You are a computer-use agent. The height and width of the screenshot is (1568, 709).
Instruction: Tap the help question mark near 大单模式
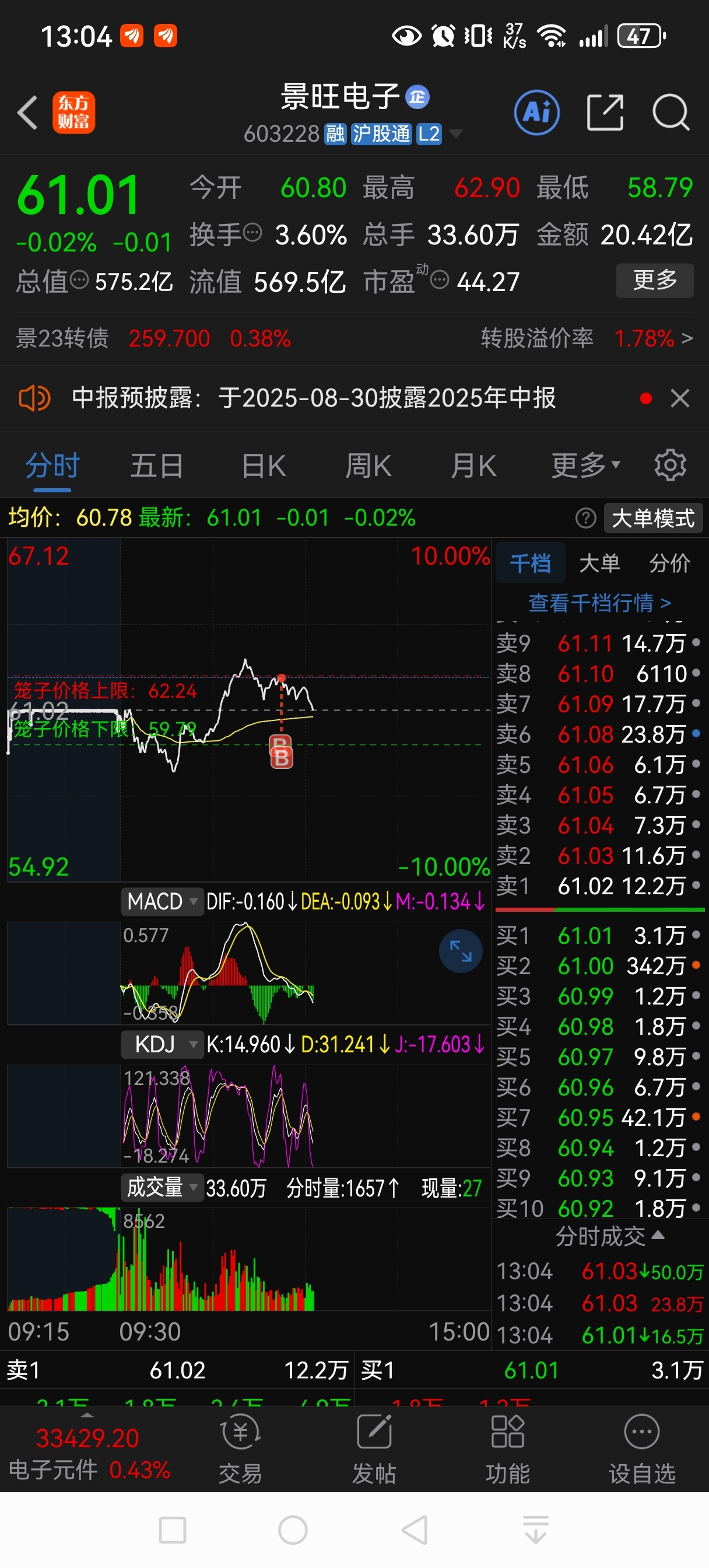click(585, 518)
